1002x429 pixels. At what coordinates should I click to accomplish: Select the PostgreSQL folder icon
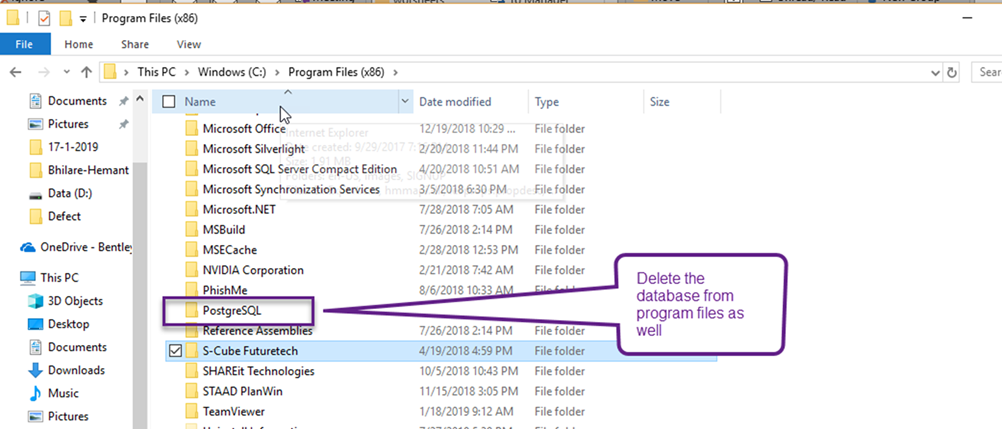(192, 311)
